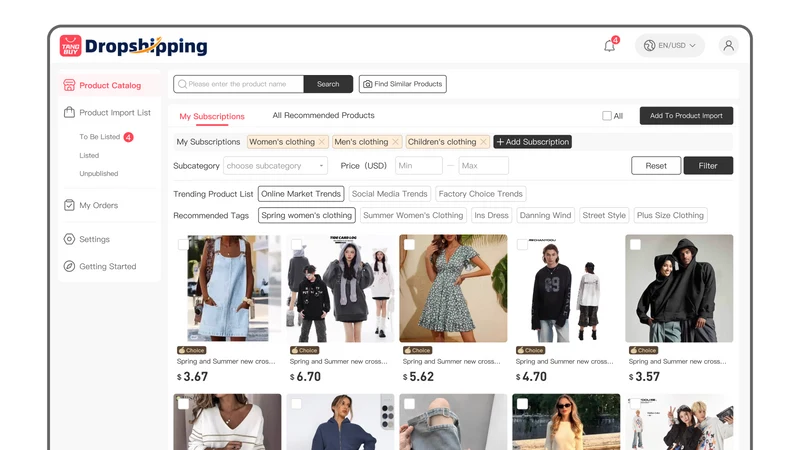
Task: Open the black hoodie couple thumbnail
Action: click(679, 288)
